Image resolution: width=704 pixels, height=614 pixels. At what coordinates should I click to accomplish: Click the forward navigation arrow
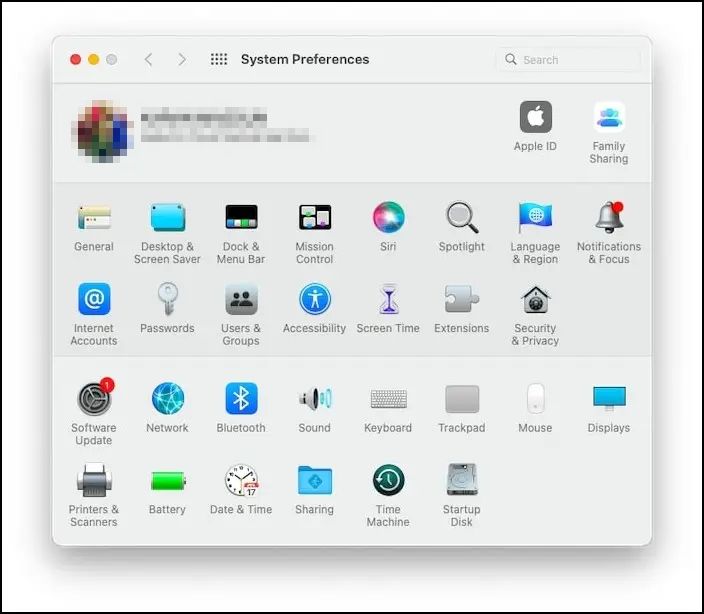182,60
